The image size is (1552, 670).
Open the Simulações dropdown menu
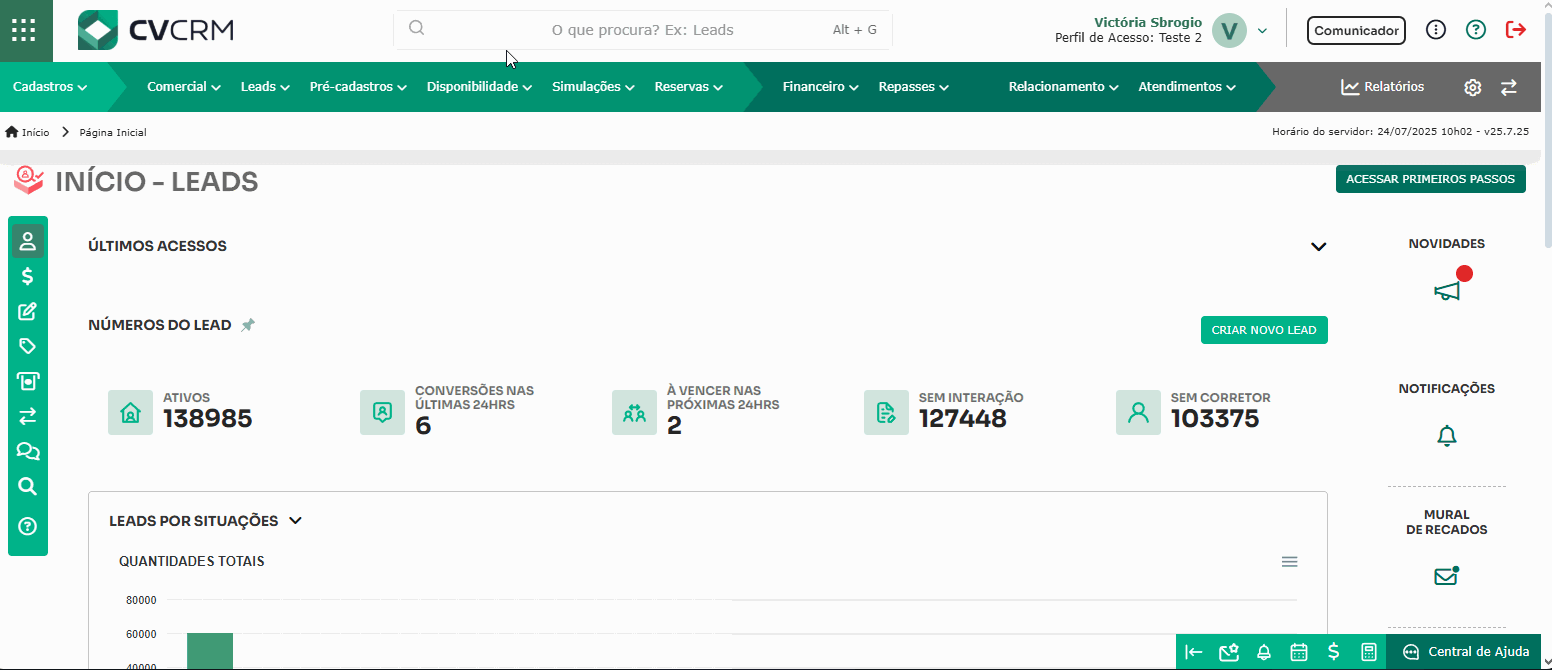click(x=594, y=87)
